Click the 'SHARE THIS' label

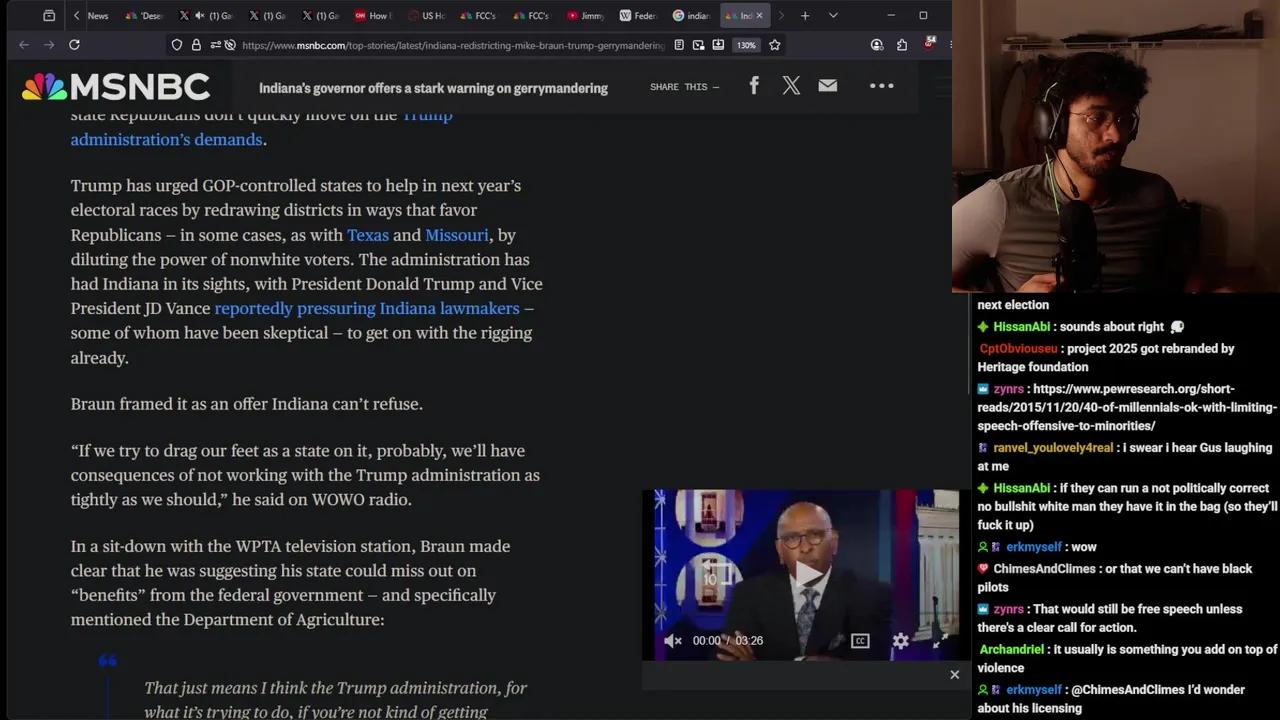tap(684, 87)
